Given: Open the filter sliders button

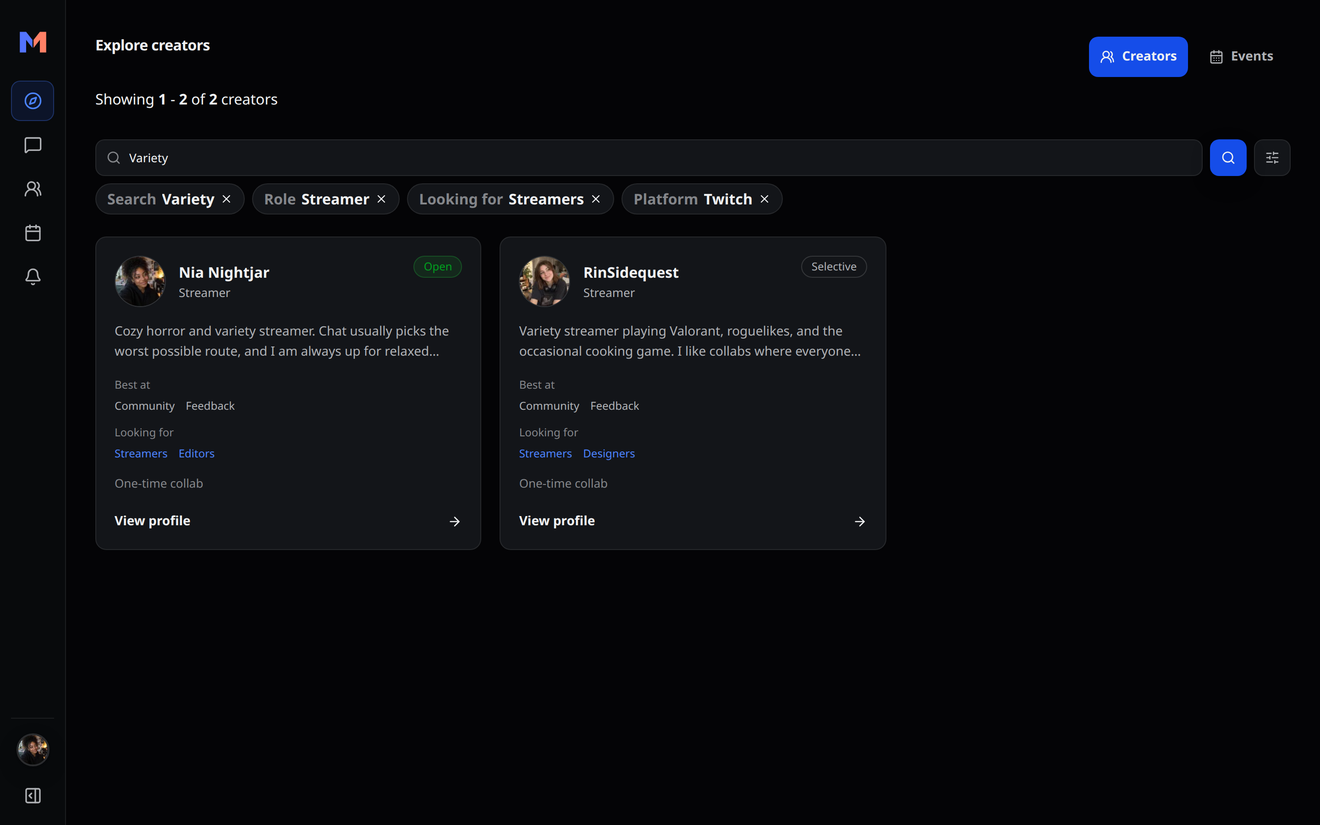Looking at the screenshot, I should (1272, 158).
